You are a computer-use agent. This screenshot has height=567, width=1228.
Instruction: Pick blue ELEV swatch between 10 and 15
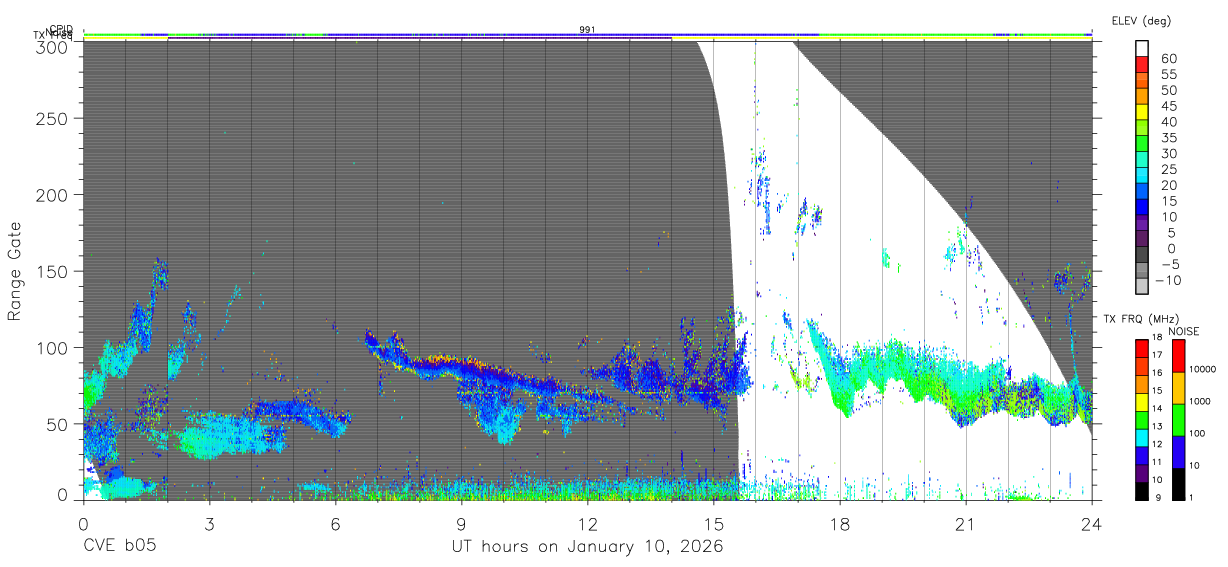click(1143, 208)
